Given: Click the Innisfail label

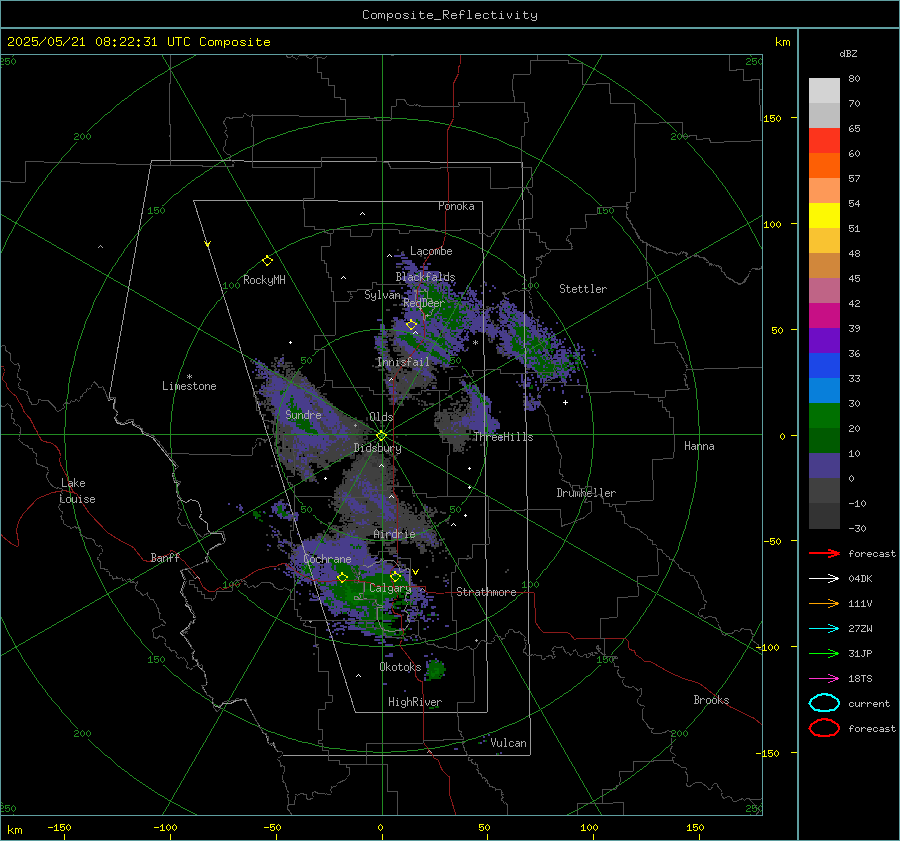Looking at the screenshot, I should click(x=403, y=362).
